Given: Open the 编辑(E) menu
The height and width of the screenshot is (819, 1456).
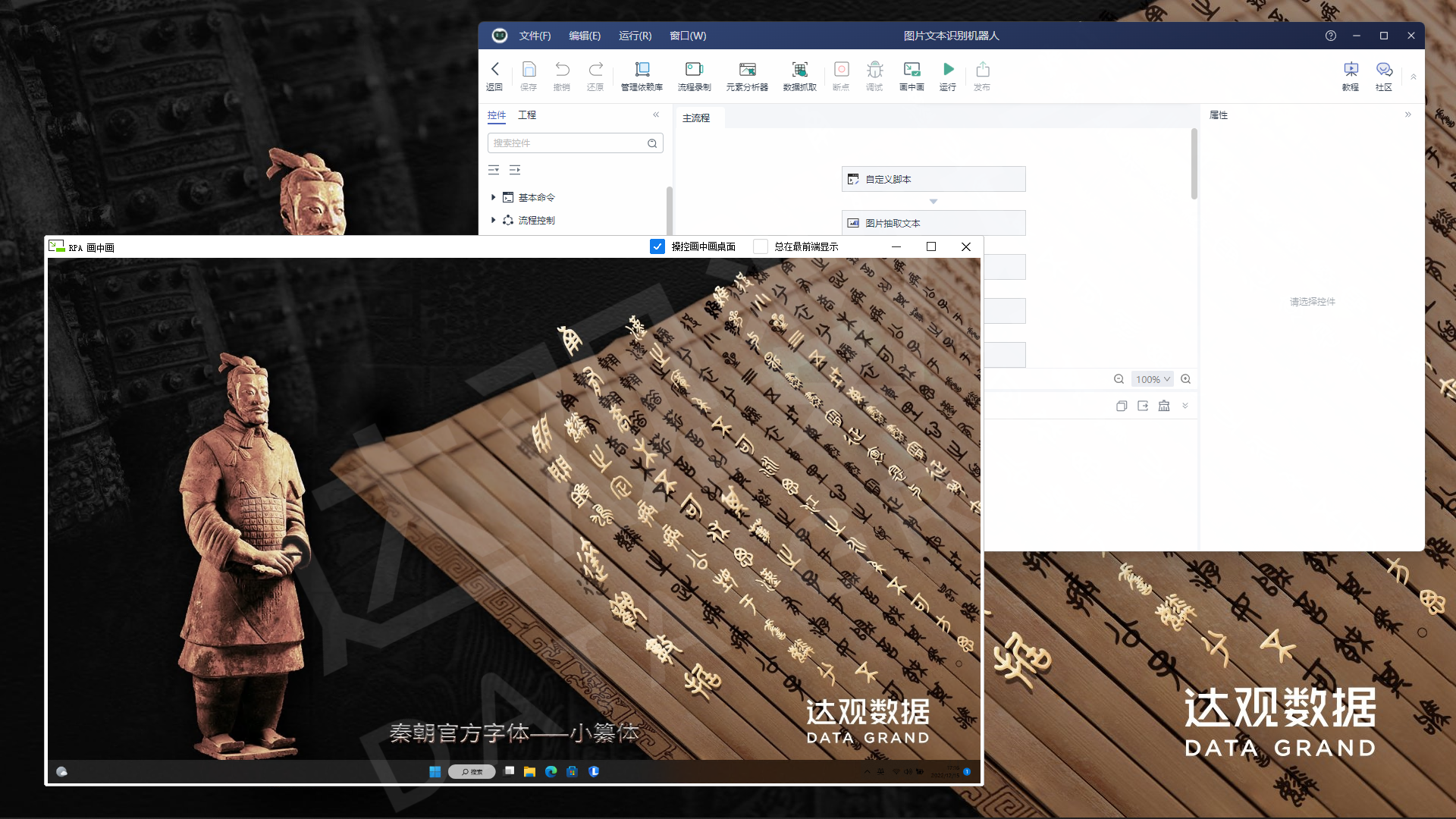Looking at the screenshot, I should [585, 36].
